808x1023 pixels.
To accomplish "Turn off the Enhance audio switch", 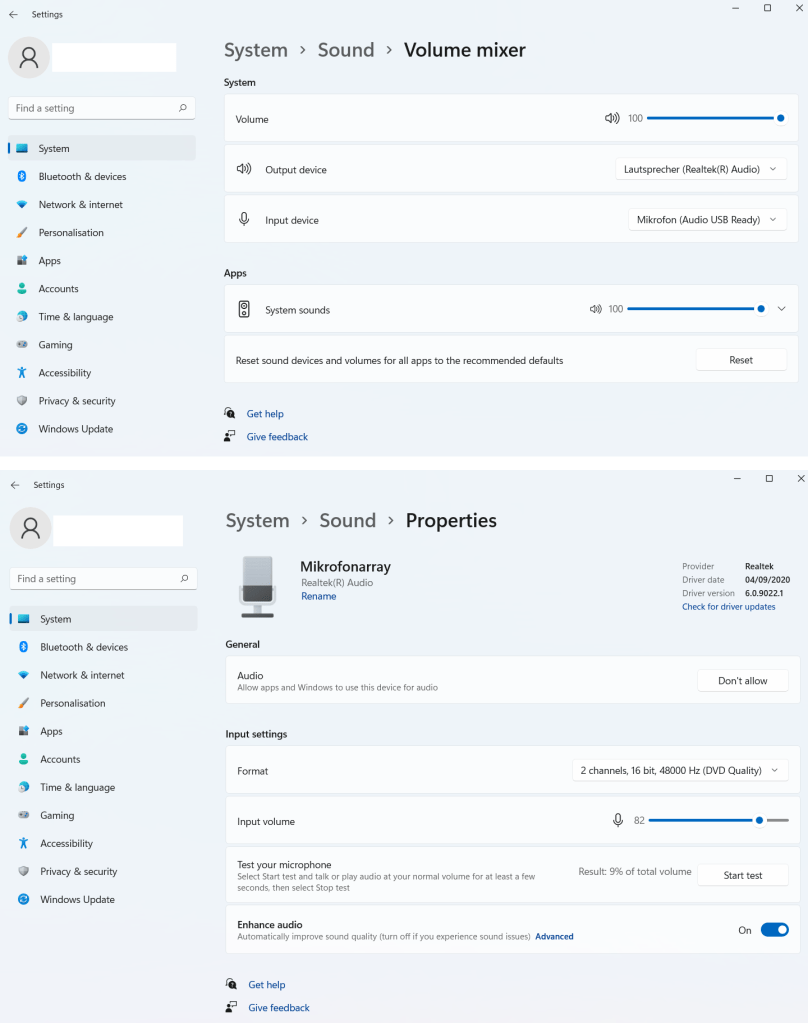I will tap(774, 930).
